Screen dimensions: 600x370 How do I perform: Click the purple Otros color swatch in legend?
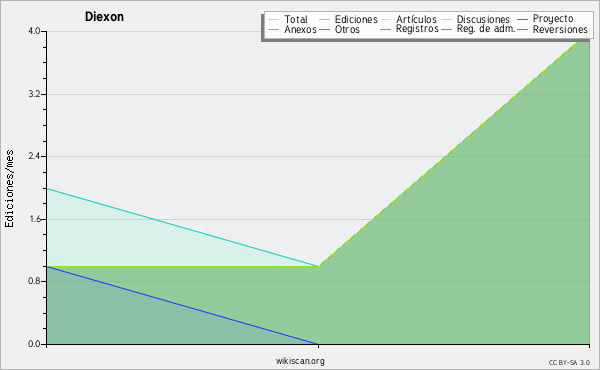324,29
